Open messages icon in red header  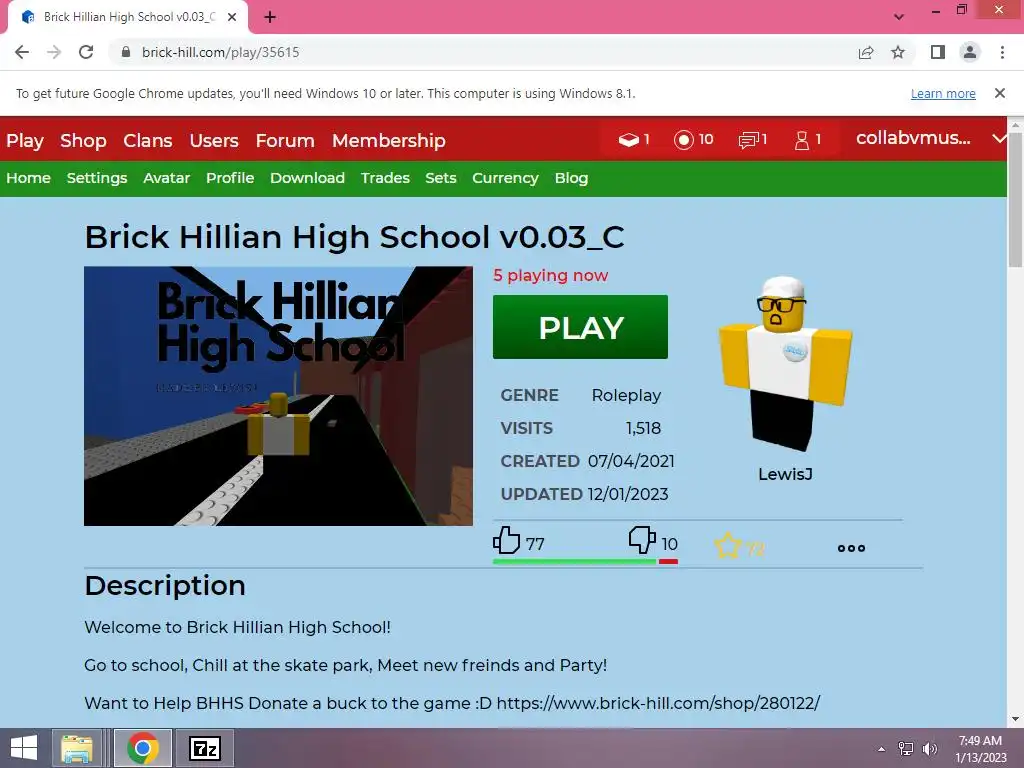tap(749, 140)
